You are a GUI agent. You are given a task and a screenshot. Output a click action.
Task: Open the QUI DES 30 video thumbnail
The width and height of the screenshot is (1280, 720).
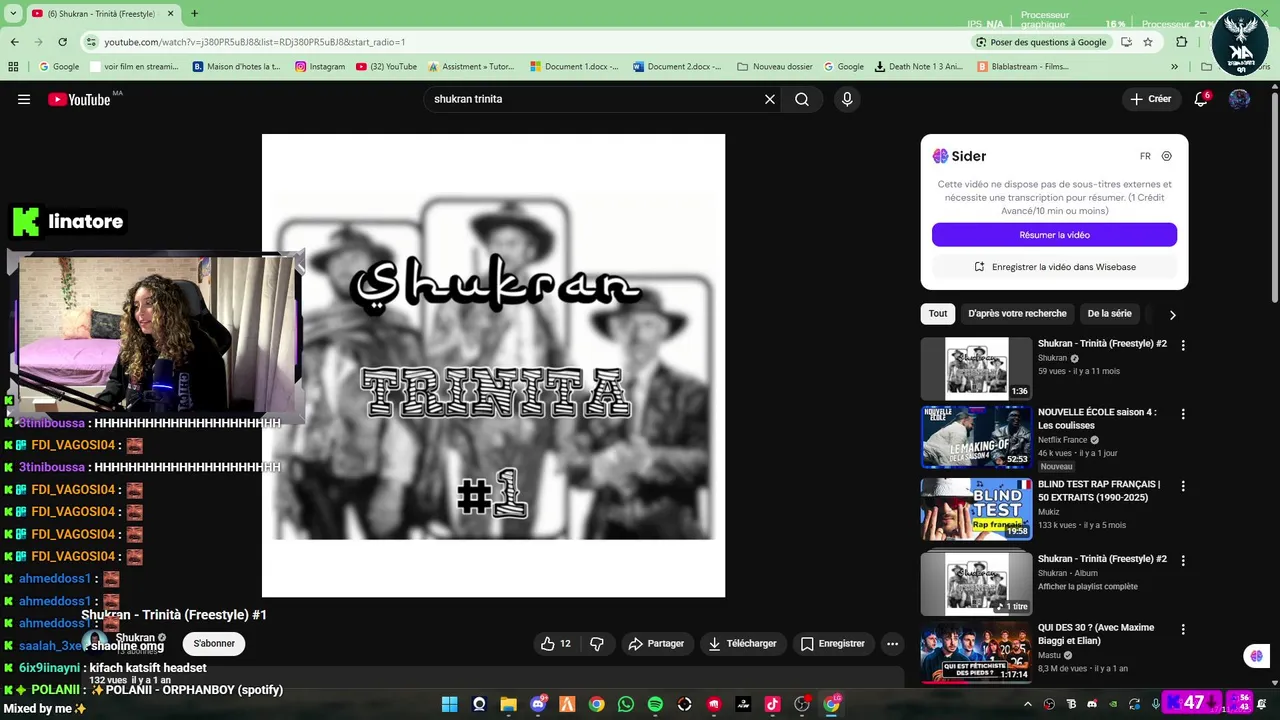pyautogui.click(x=976, y=652)
